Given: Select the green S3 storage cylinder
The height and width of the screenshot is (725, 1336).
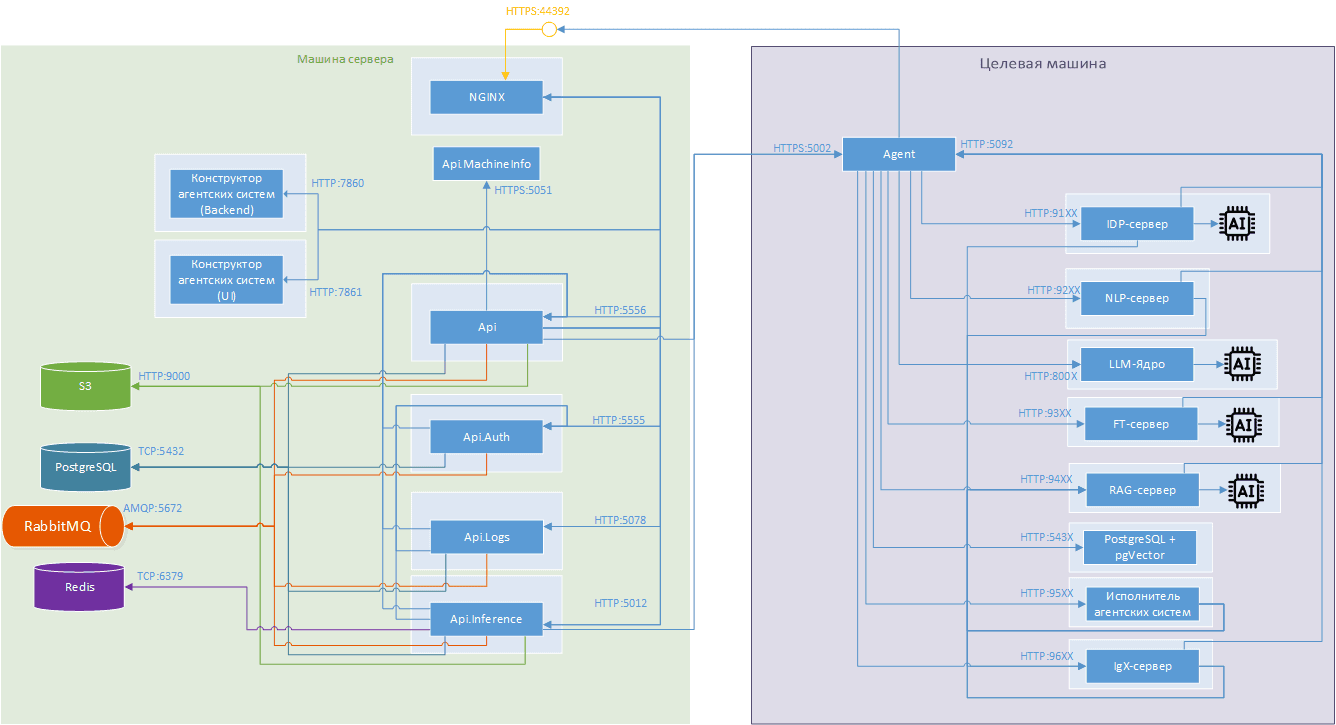Looking at the screenshot, I should pos(86,386).
